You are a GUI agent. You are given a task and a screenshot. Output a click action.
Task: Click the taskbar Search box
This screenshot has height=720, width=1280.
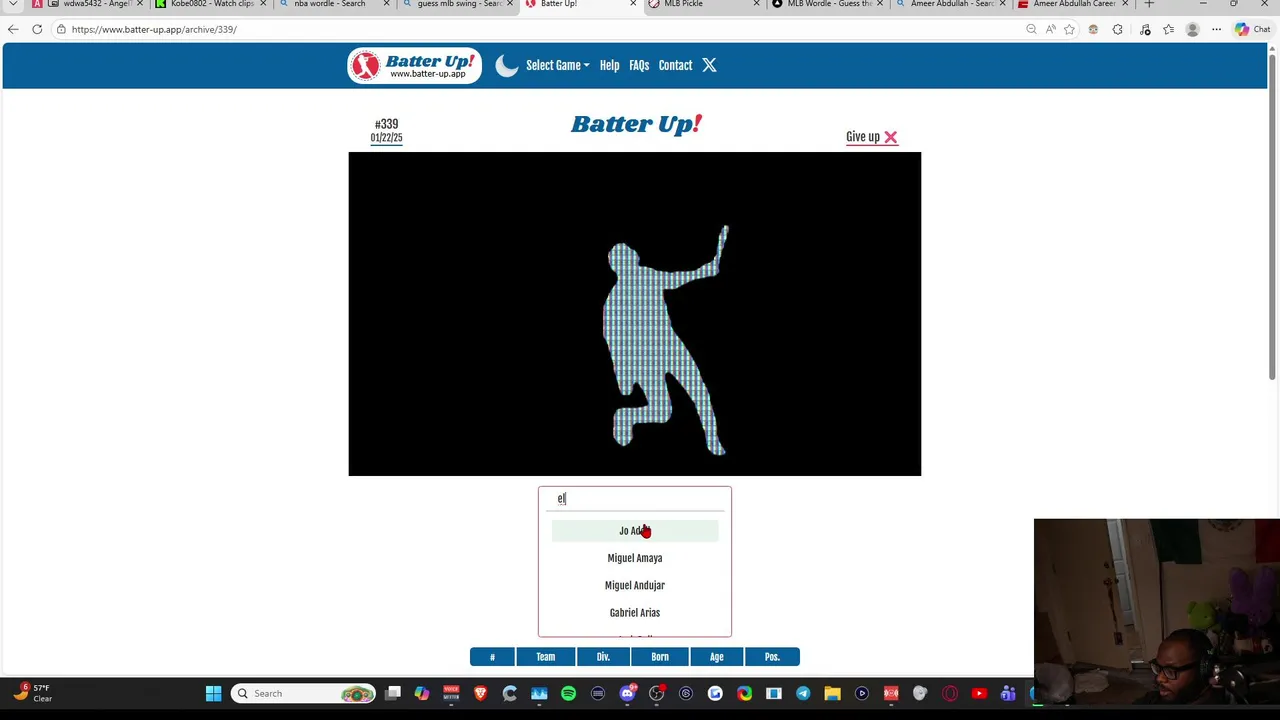pos(305,693)
